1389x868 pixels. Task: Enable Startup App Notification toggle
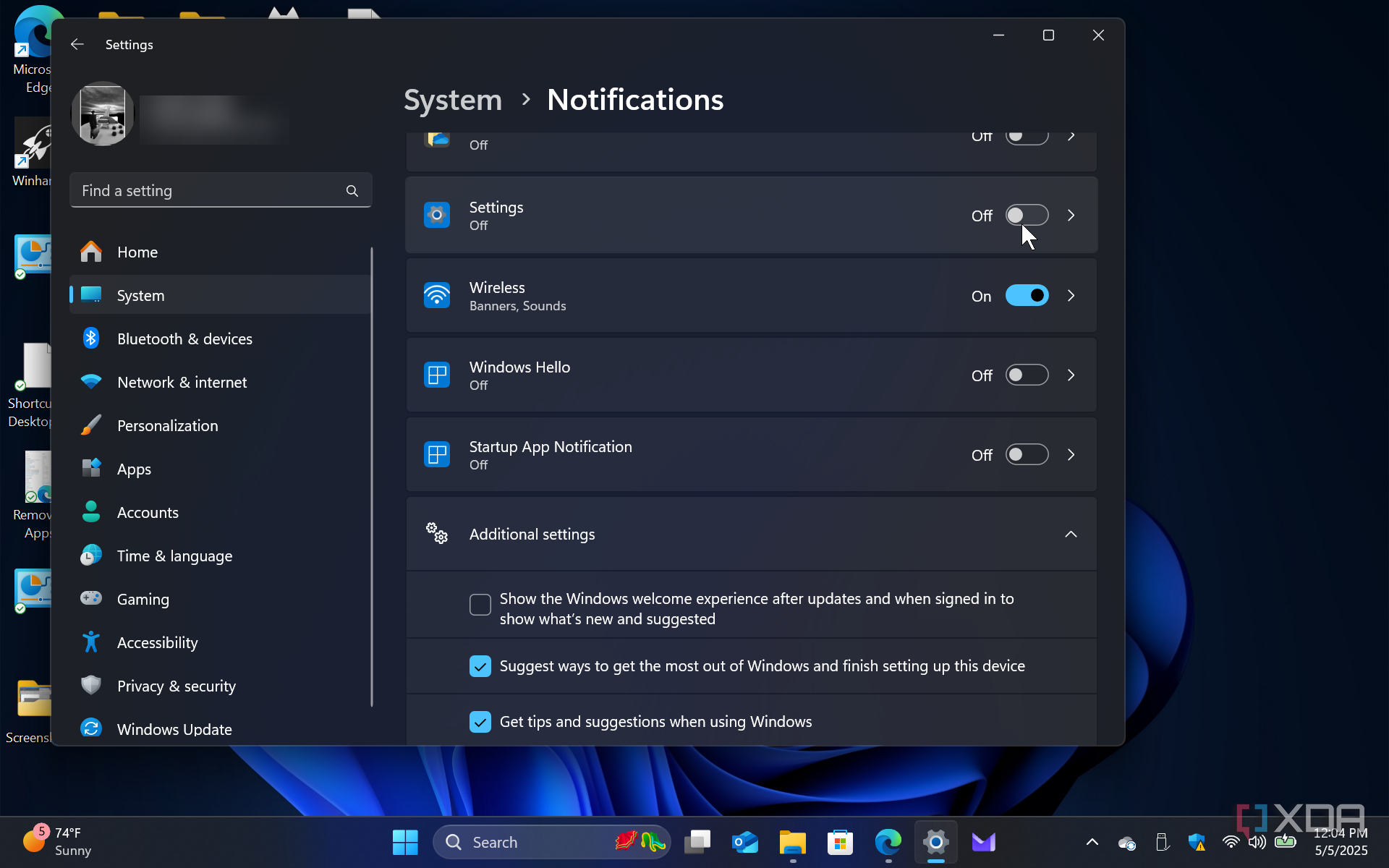pyautogui.click(x=1027, y=455)
